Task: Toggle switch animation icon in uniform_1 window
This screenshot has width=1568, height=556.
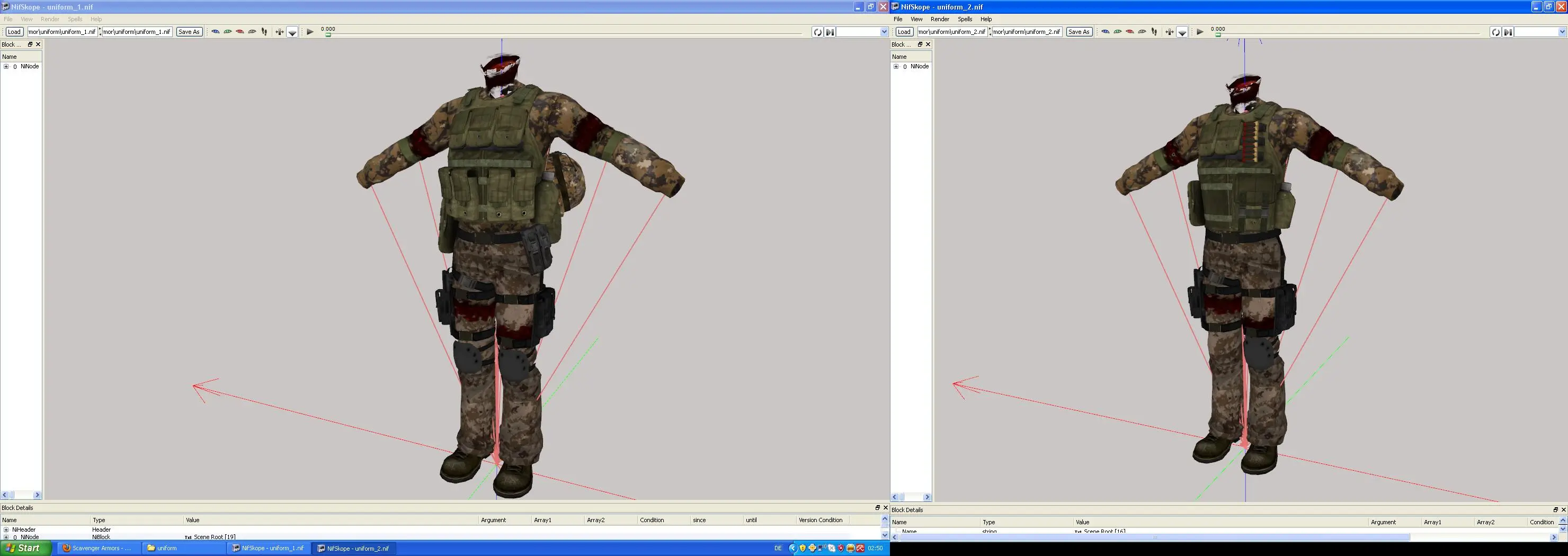Action: 830,32
